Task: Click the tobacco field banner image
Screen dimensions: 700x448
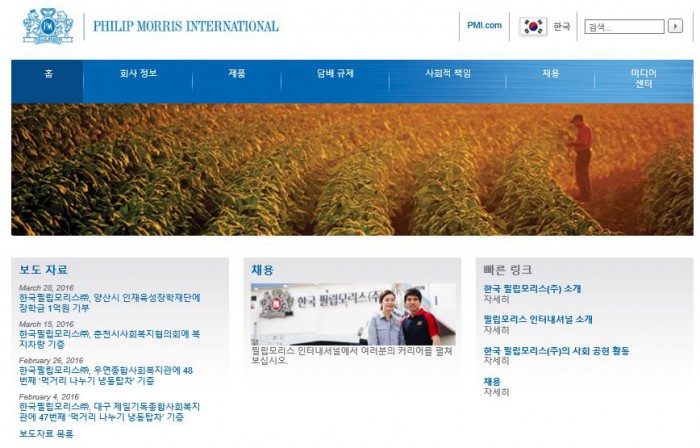Action: [x=351, y=169]
